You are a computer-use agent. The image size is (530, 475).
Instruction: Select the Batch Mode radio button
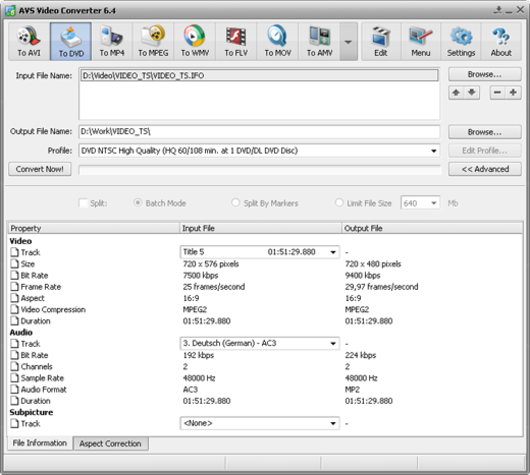[x=138, y=203]
